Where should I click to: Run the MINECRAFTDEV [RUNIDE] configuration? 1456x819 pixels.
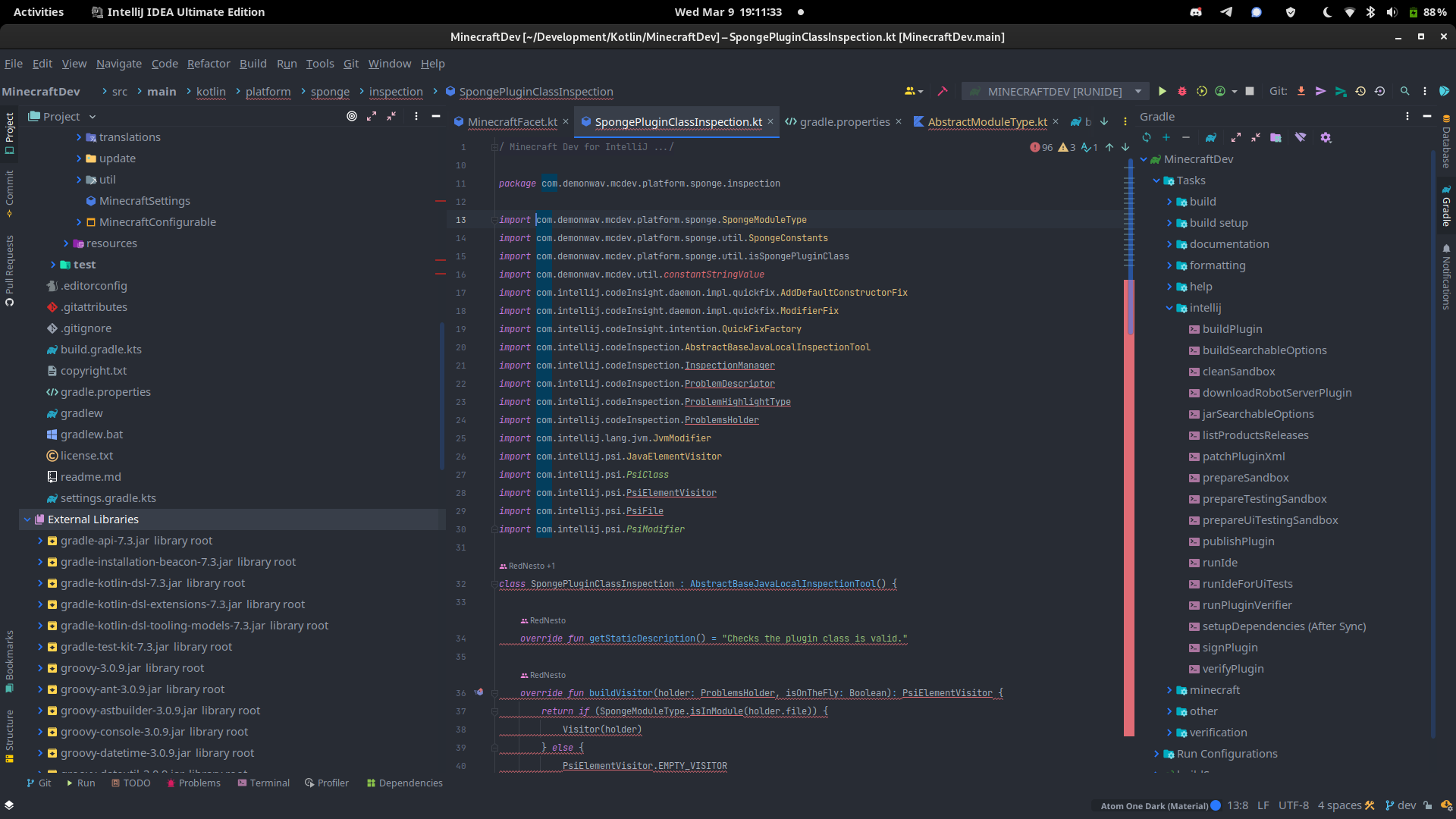pyautogui.click(x=1163, y=91)
